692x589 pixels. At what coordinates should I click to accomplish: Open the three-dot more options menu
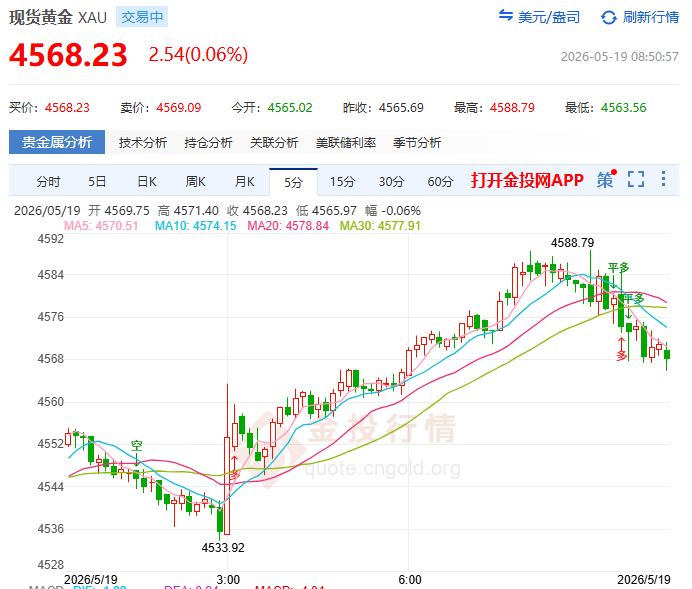pos(663,179)
